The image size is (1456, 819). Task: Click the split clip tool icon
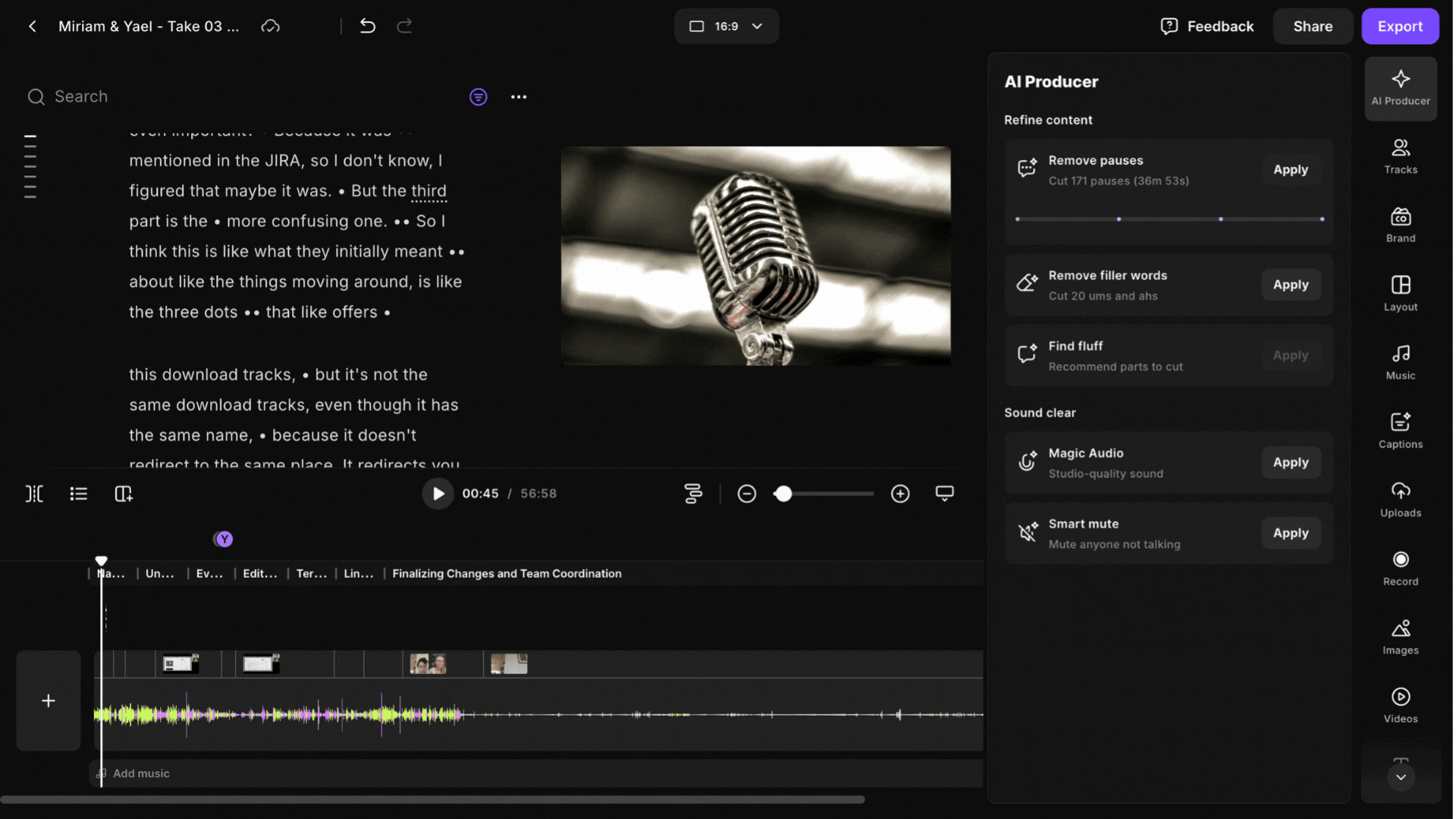(x=34, y=494)
